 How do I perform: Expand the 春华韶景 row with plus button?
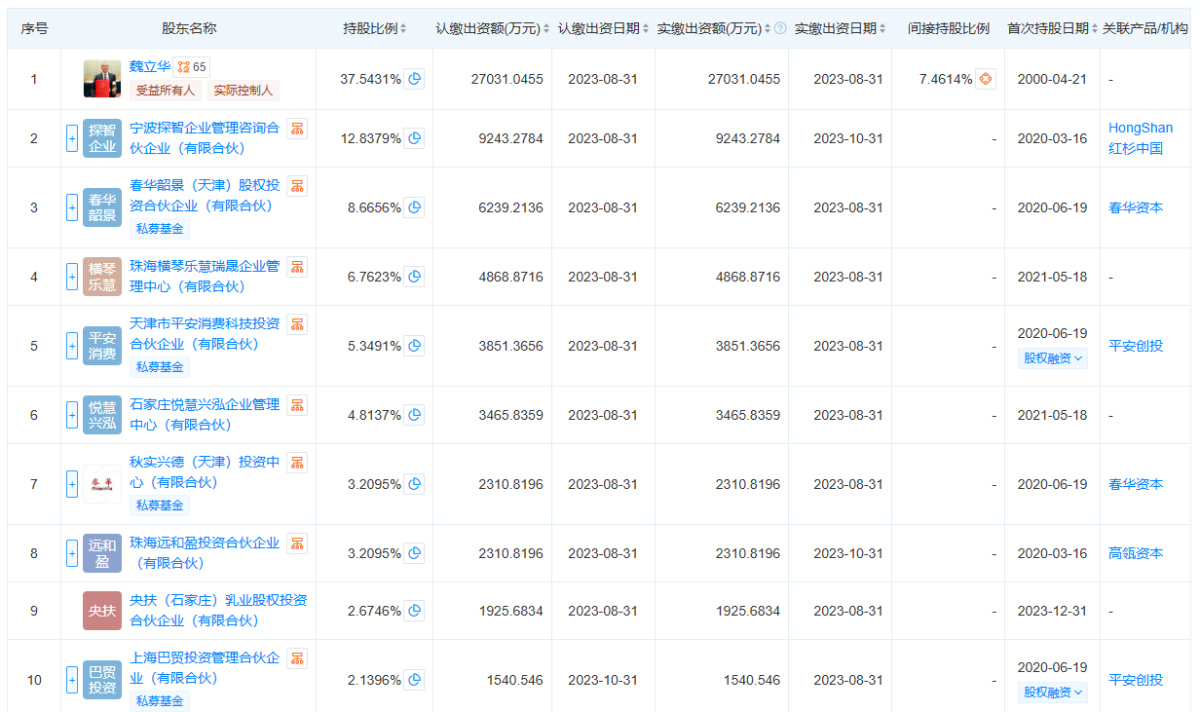pos(72,208)
